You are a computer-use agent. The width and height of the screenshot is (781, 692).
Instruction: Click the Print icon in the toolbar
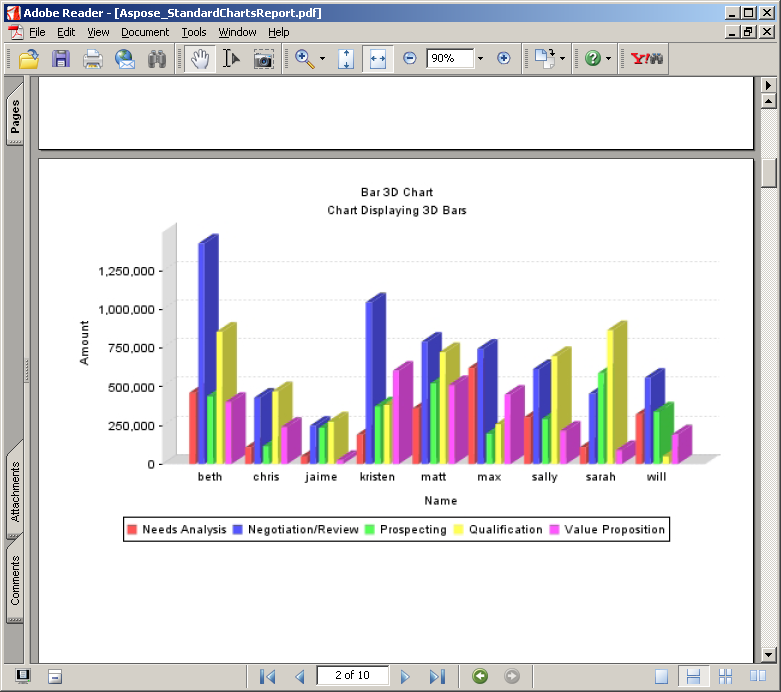coord(93,59)
